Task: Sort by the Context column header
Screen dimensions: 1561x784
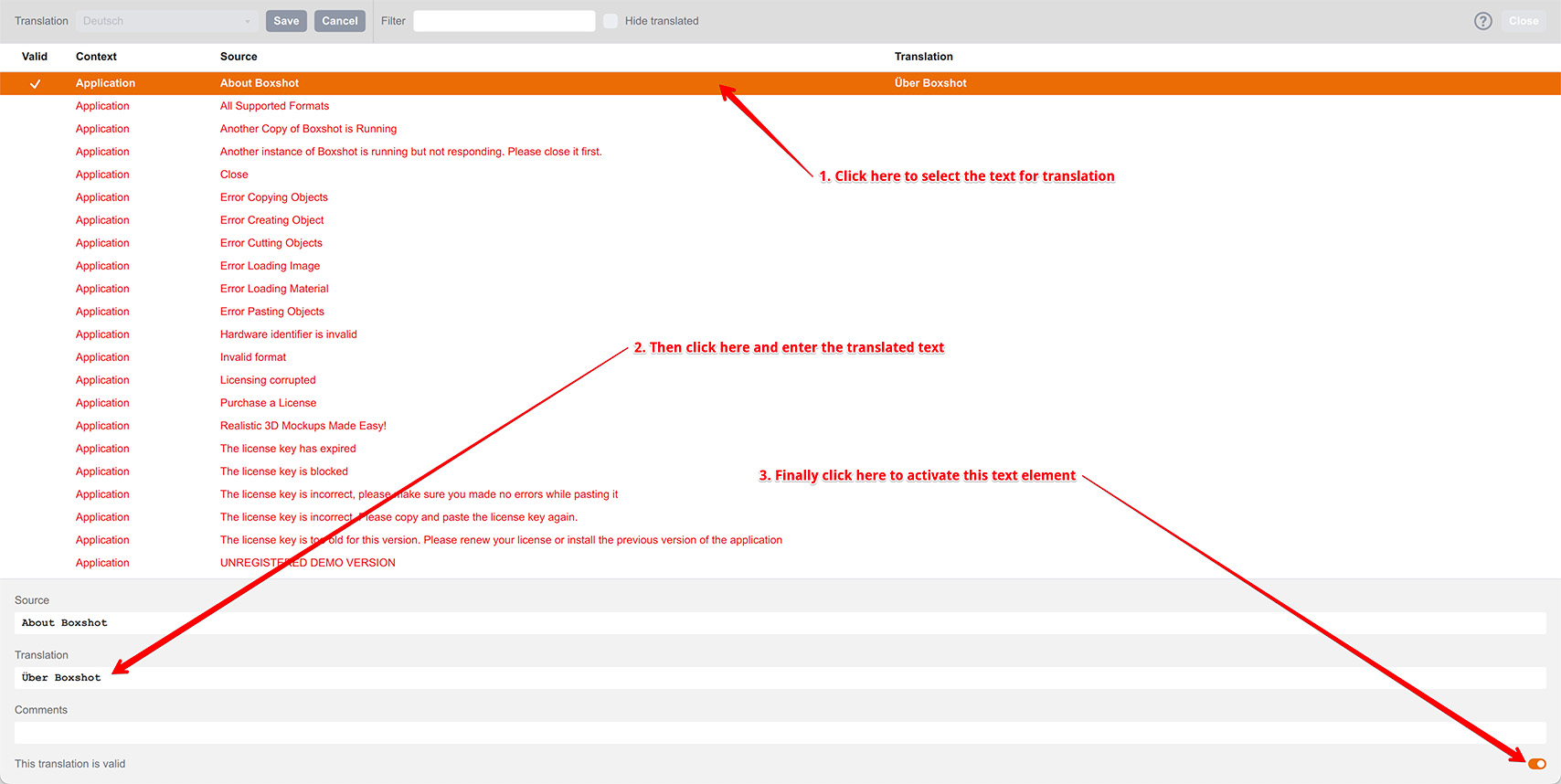Action: click(96, 57)
